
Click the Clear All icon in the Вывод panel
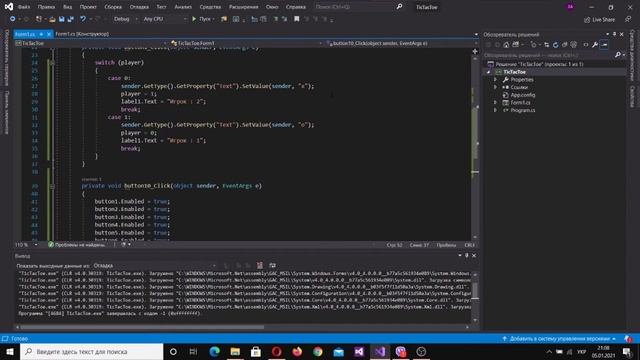260,266
